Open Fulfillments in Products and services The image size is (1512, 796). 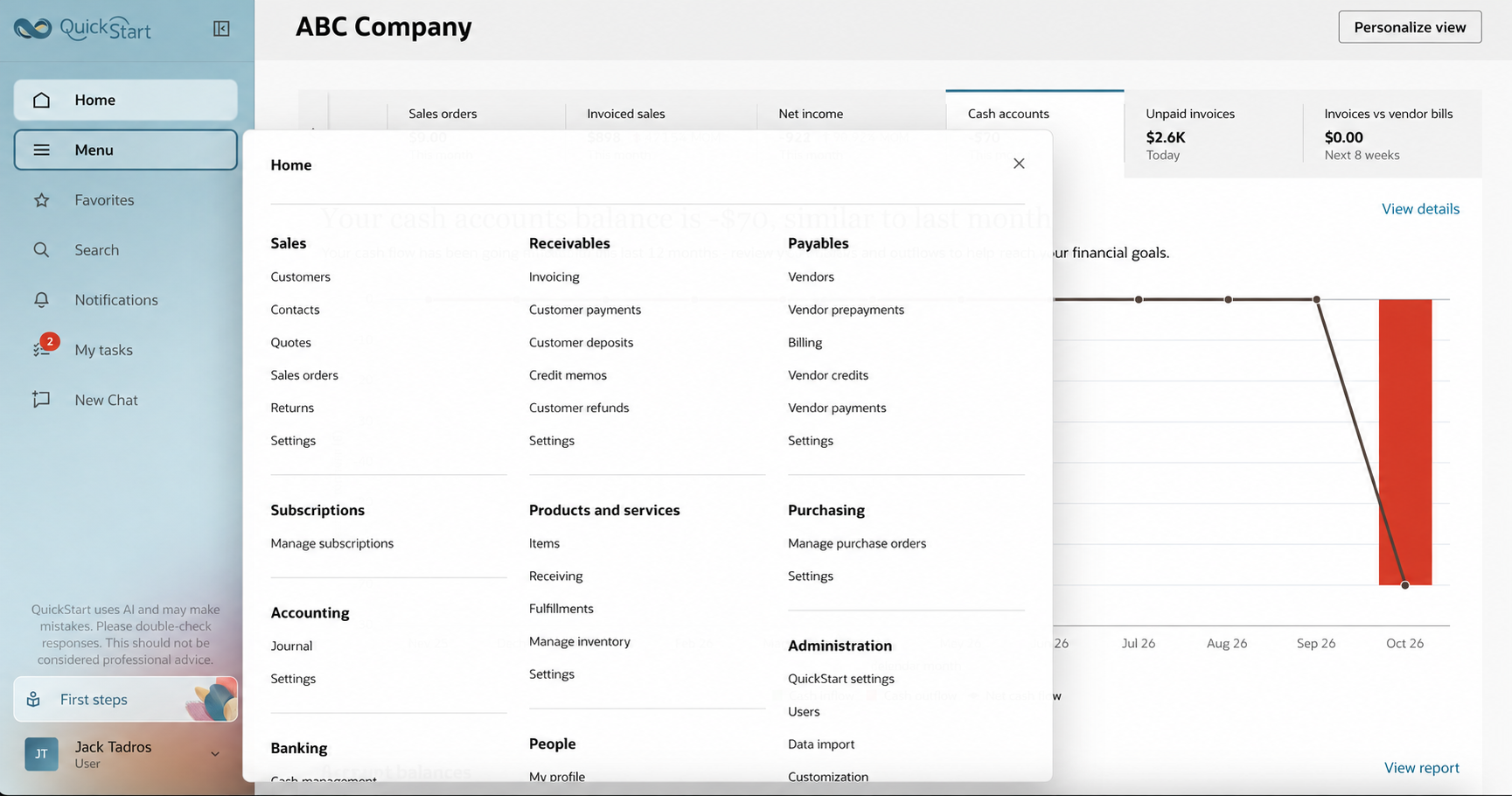click(561, 609)
